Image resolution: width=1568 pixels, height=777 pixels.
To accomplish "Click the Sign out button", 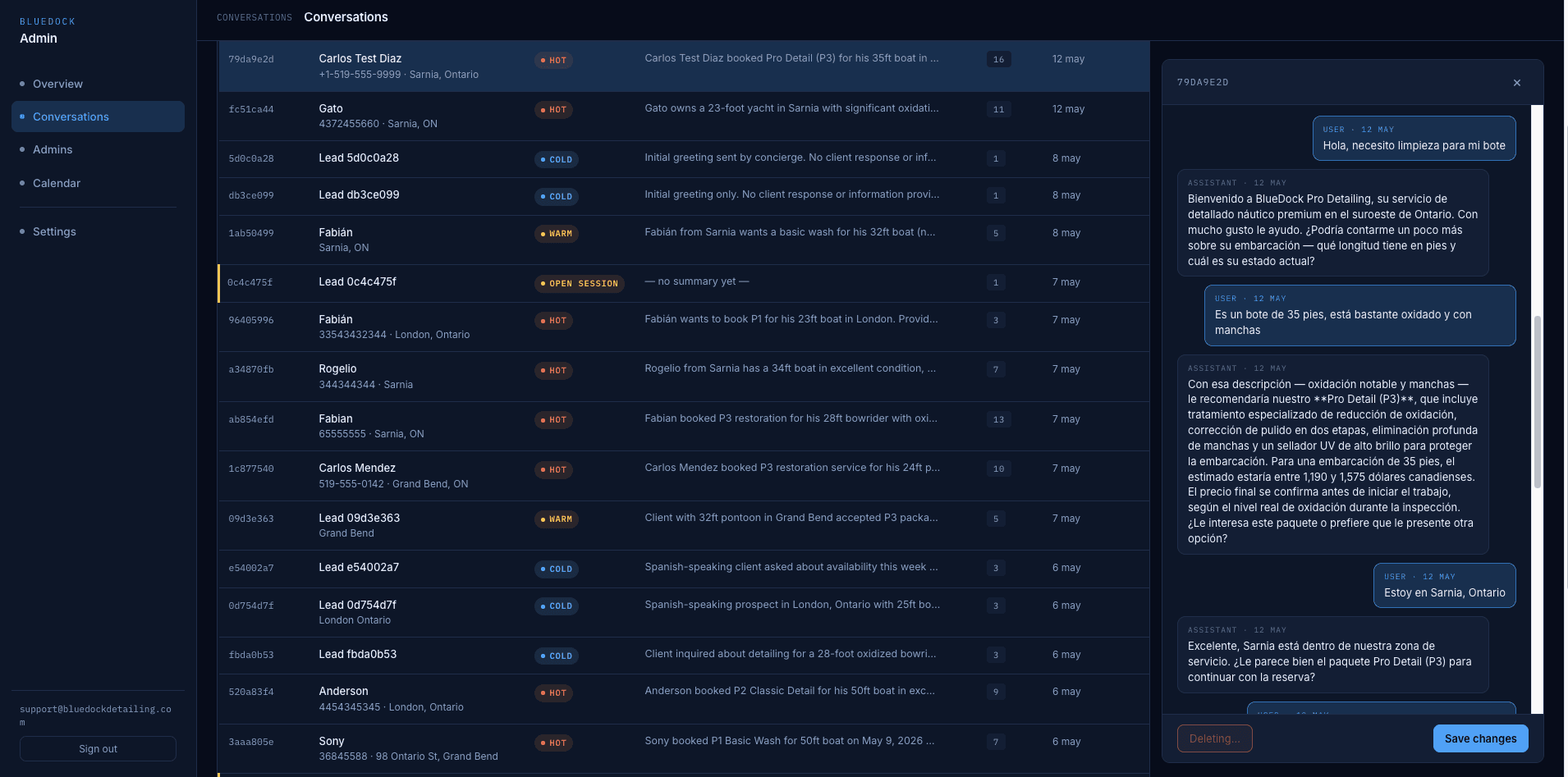I will tap(98, 748).
